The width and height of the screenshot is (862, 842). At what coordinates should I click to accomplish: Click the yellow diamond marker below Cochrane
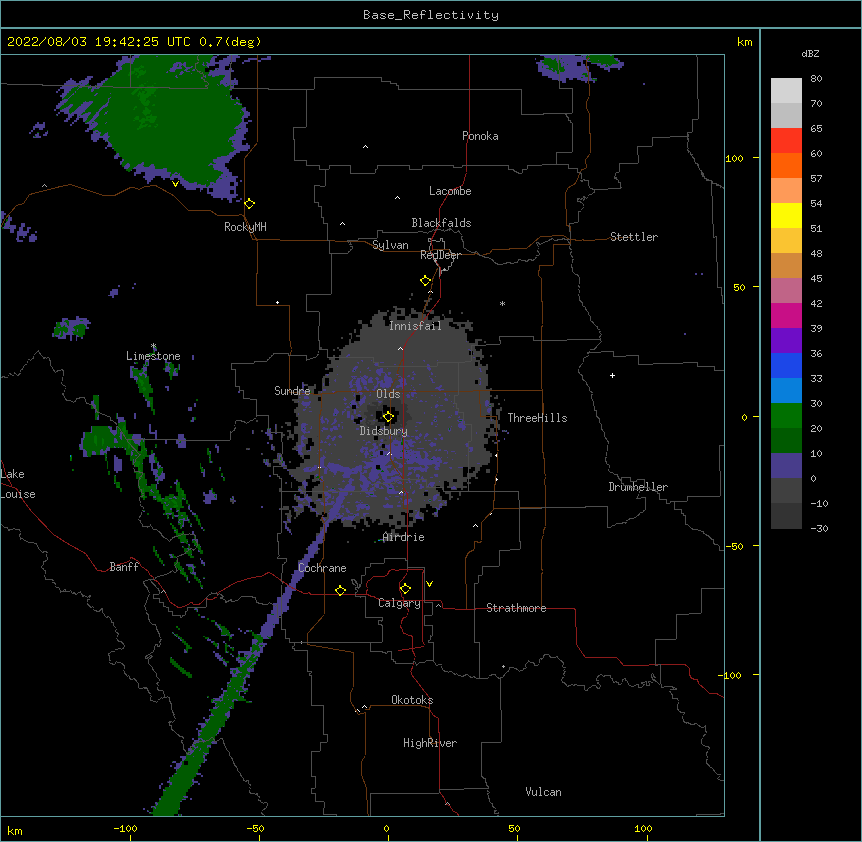340,590
